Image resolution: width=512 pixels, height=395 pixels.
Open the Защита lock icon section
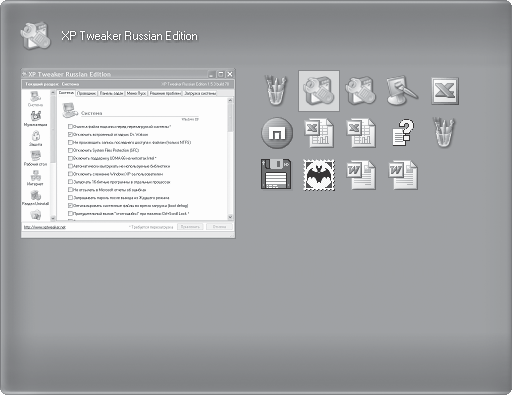pyautogui.click(x=36, y=138)
